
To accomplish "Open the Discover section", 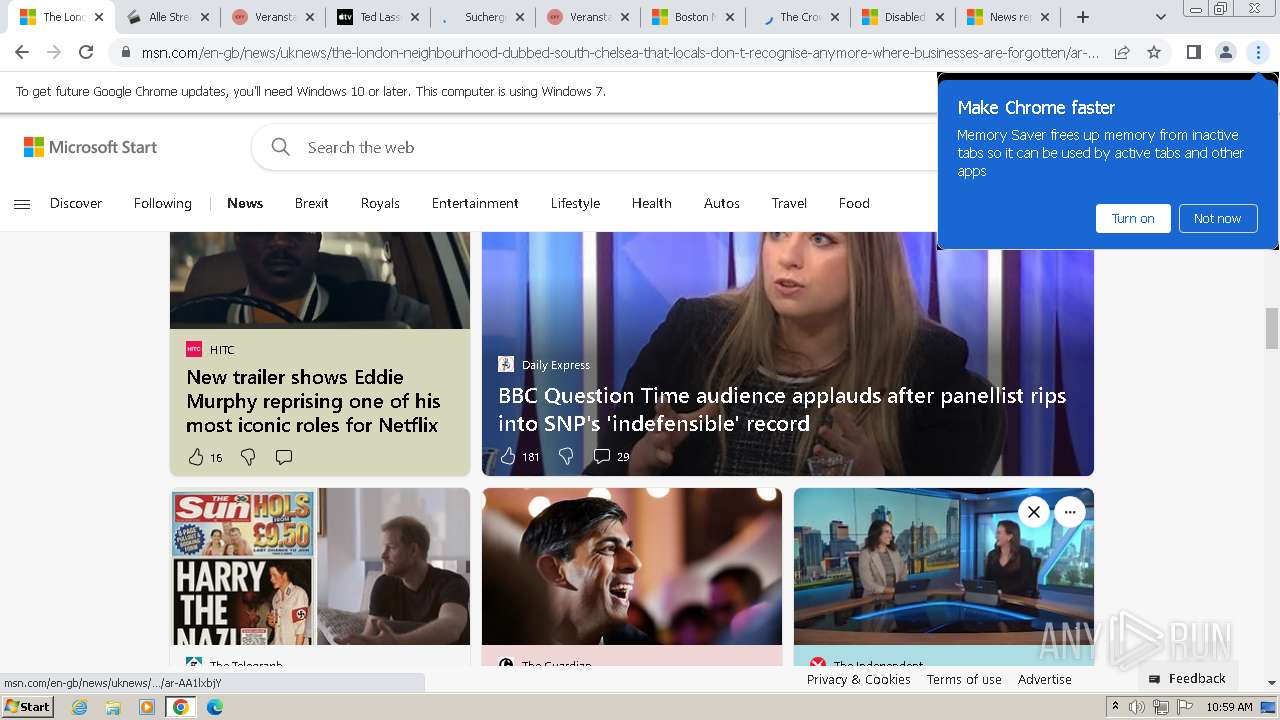I will [76, 203].
